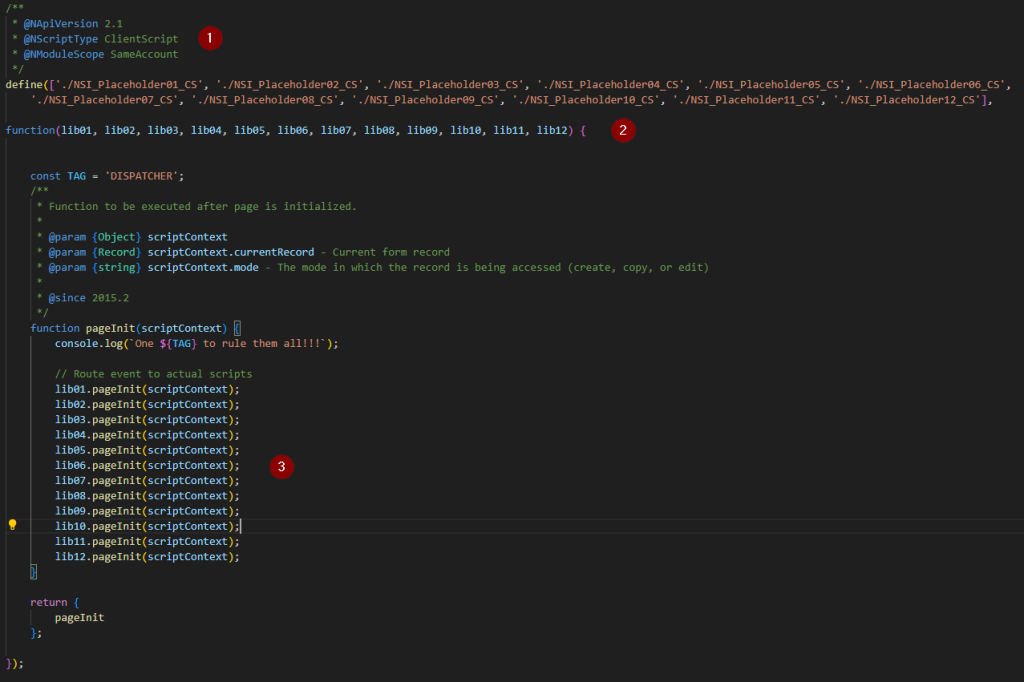Click the './NSI_Placeholder10_CS' string
This screenshot has width=1024, height=682.
coord(586,100)
